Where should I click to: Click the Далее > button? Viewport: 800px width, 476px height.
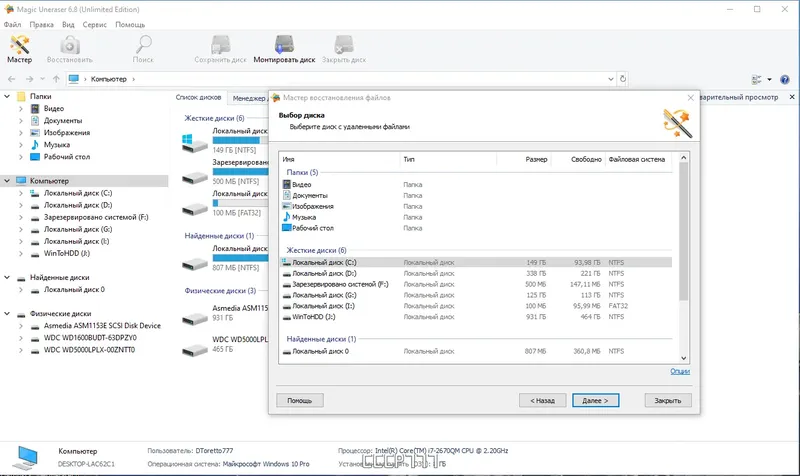pyautogui.click(x=595, y=400)
